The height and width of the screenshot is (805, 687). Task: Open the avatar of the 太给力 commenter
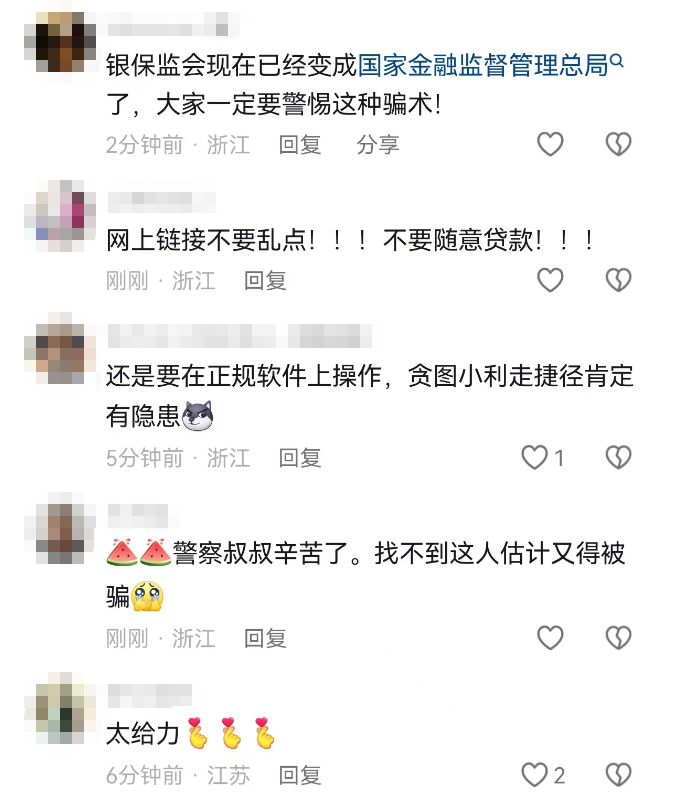point(60,708)
